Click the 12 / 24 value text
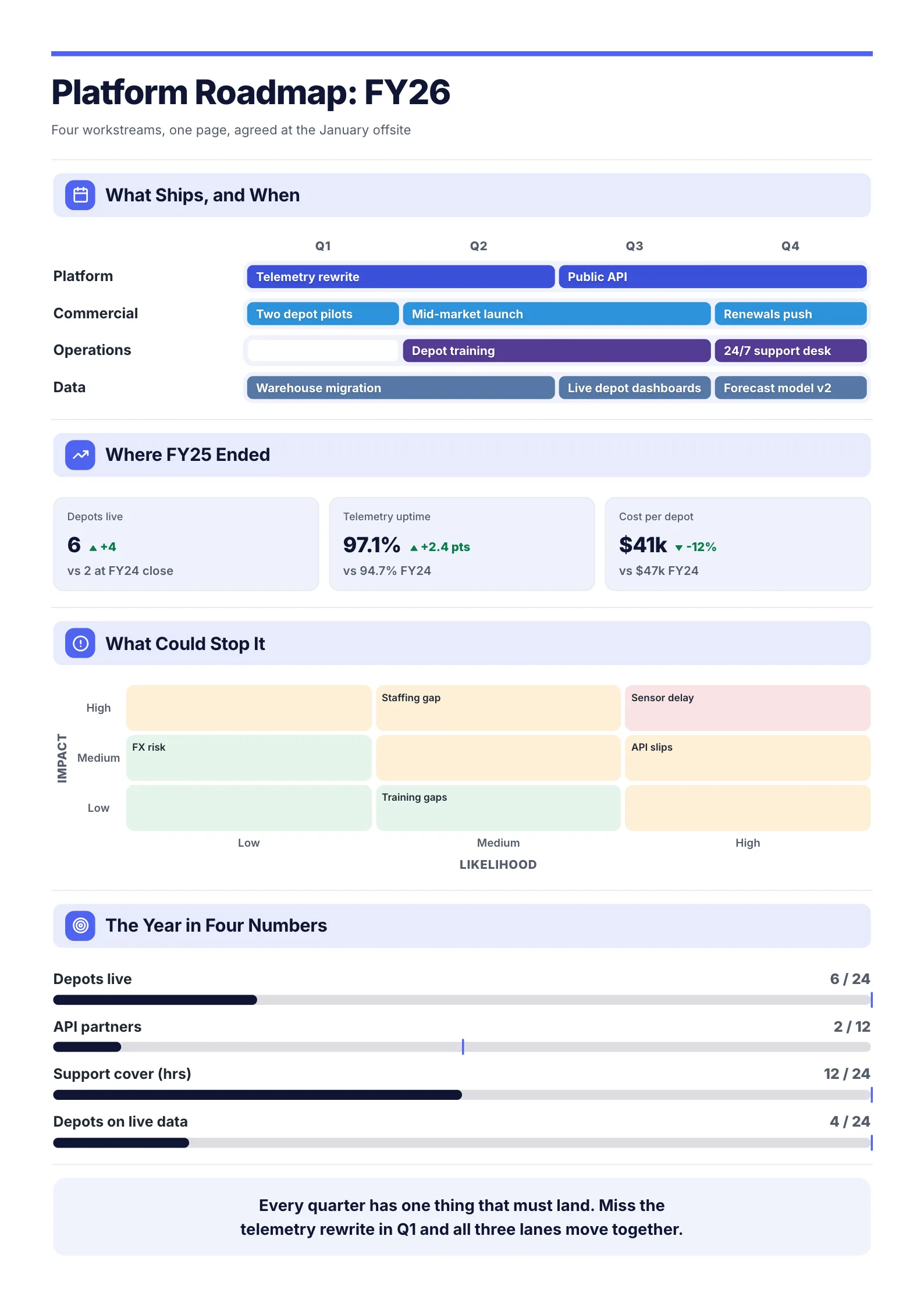The height and width of the screenshot is (1307, 924). 847,1074
